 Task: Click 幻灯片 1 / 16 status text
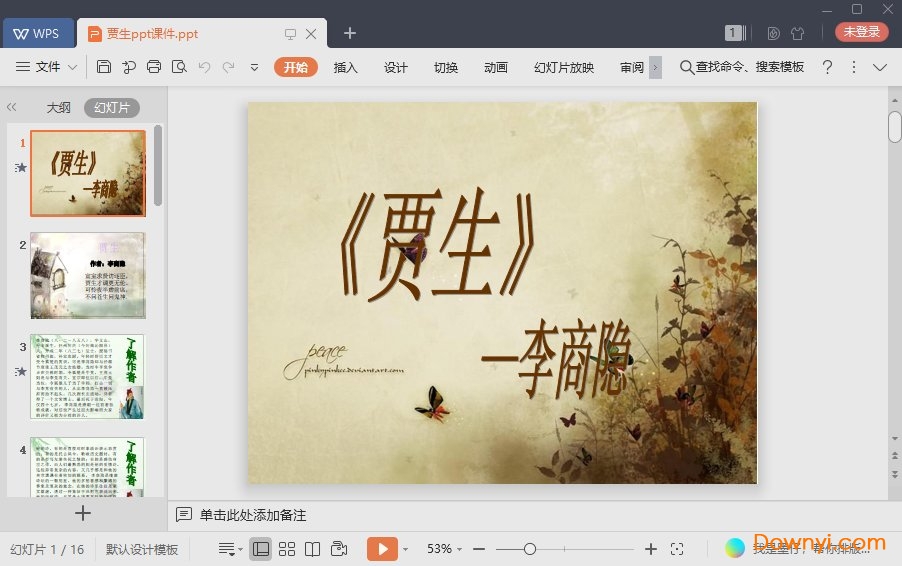47,549
